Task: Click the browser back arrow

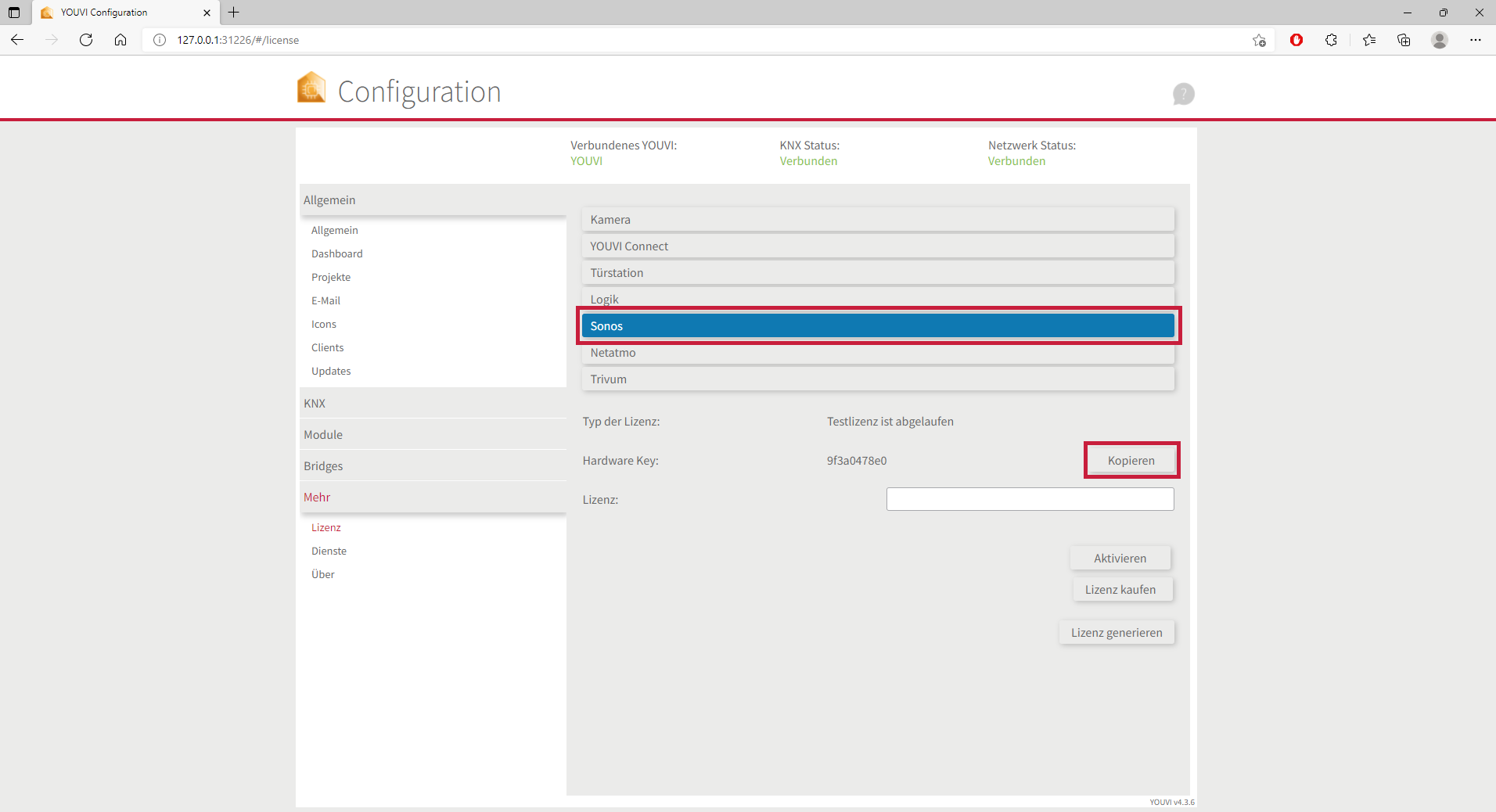Action: pyautogui.click(x=17, y=40)
